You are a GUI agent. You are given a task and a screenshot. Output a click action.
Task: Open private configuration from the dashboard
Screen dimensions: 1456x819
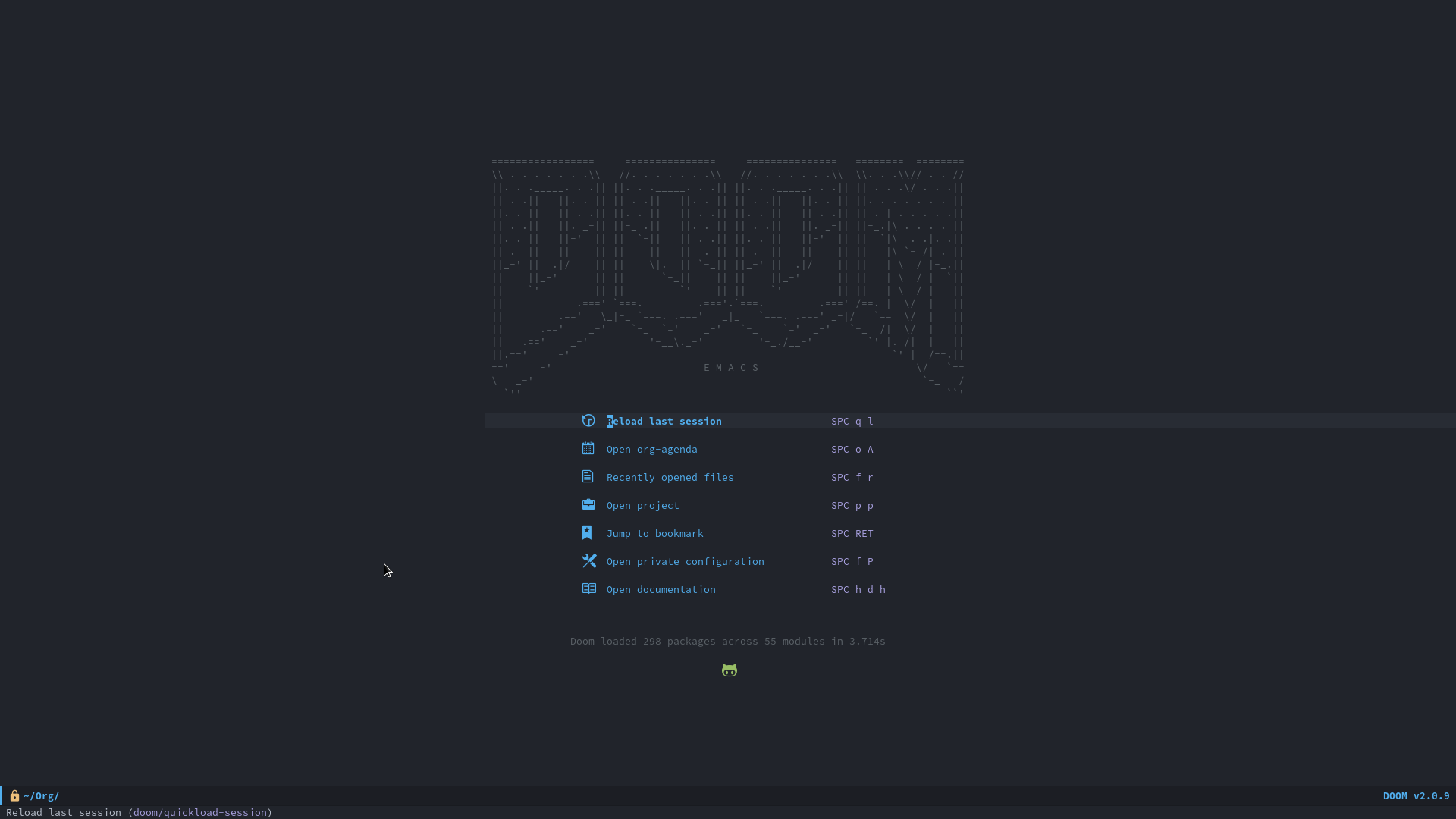pyautogui.click(x=685, y=561)
